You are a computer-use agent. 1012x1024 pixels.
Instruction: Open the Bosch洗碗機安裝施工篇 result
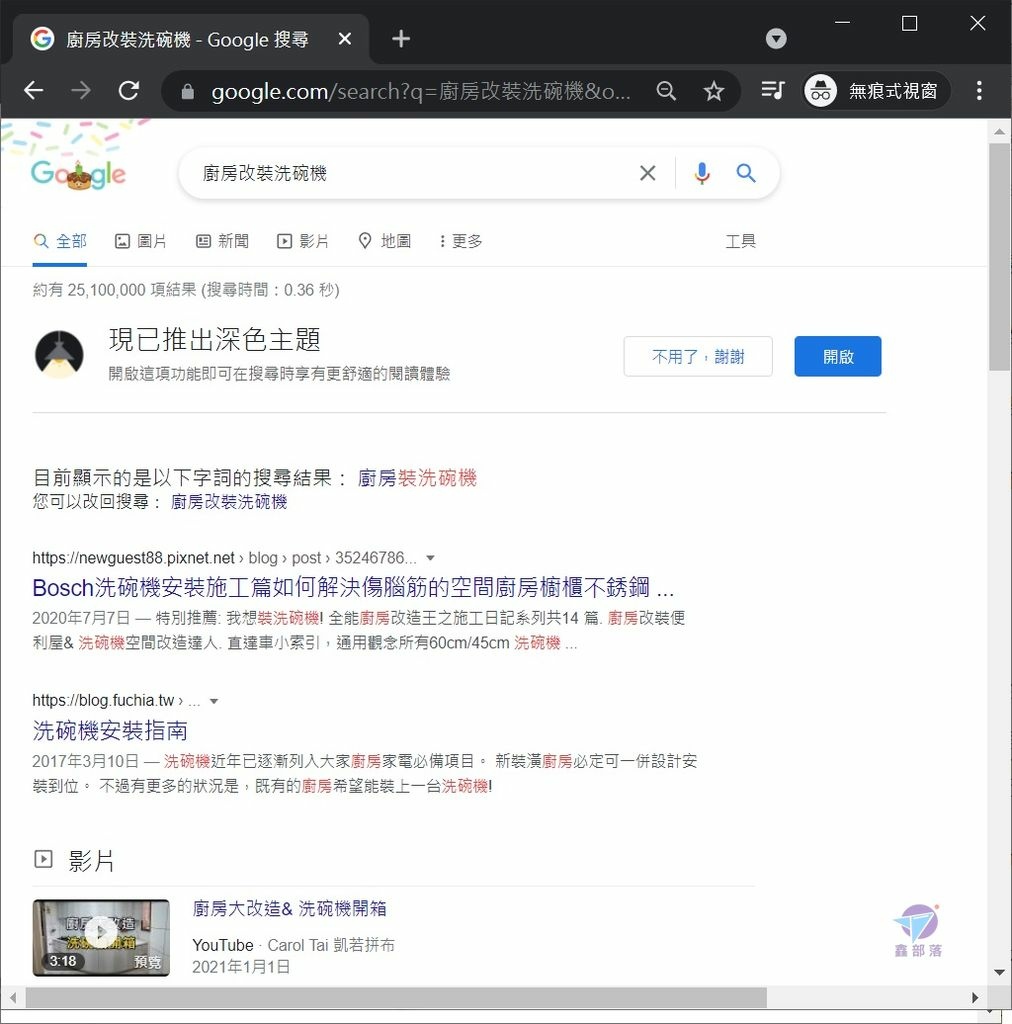tap(353, 588)
